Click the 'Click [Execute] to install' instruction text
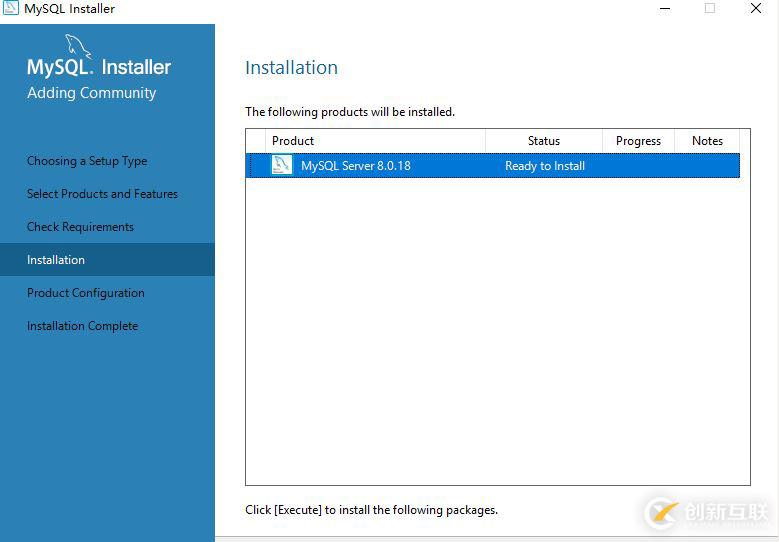The height and width of the screenshot is (542, 779). click(x=371, y=510)
